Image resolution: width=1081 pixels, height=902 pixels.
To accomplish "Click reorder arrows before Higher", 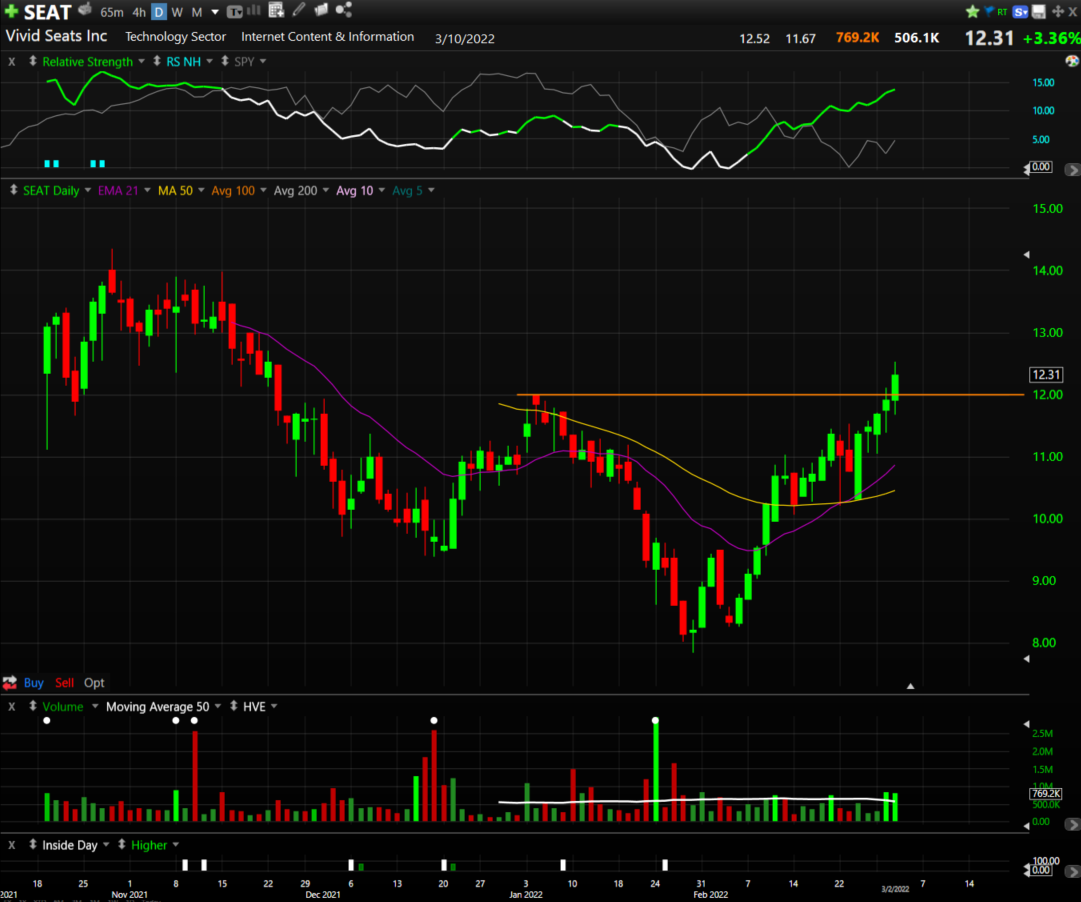I will tap(121, 845).
